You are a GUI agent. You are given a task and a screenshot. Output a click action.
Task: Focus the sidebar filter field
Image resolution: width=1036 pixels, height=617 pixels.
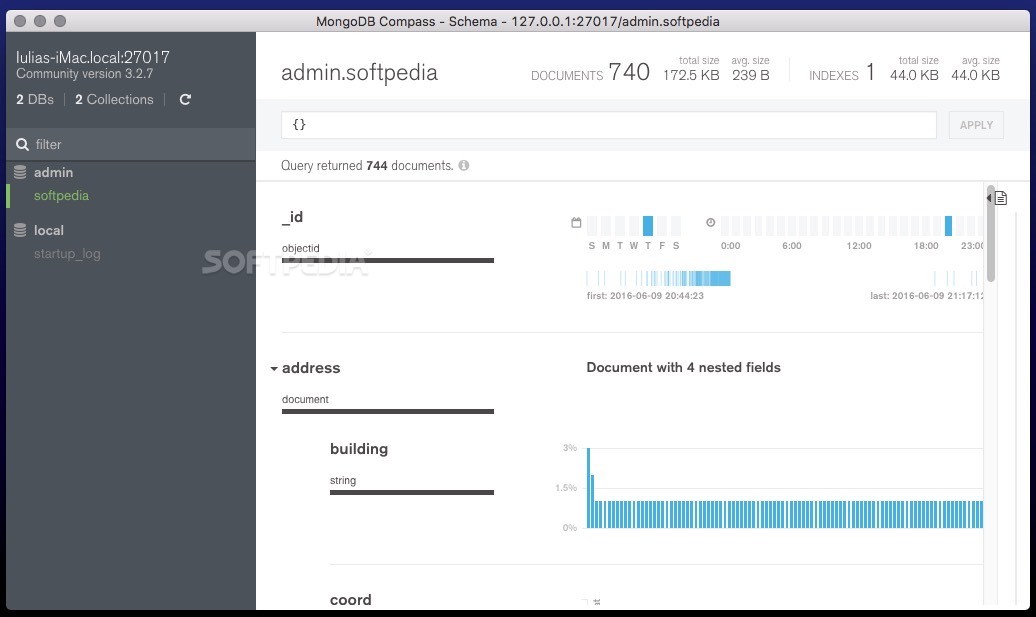pos(131,144)
